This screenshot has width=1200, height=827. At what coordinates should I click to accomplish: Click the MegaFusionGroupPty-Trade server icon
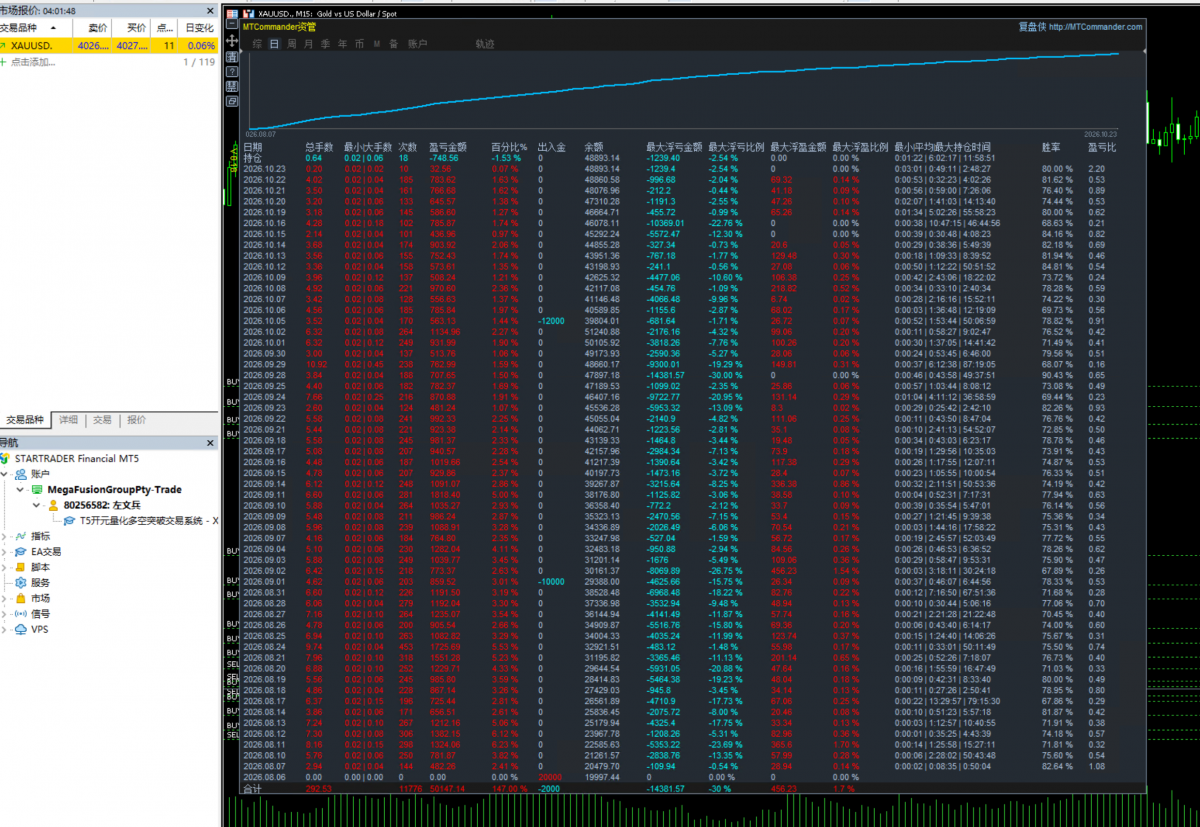(37, 490)
